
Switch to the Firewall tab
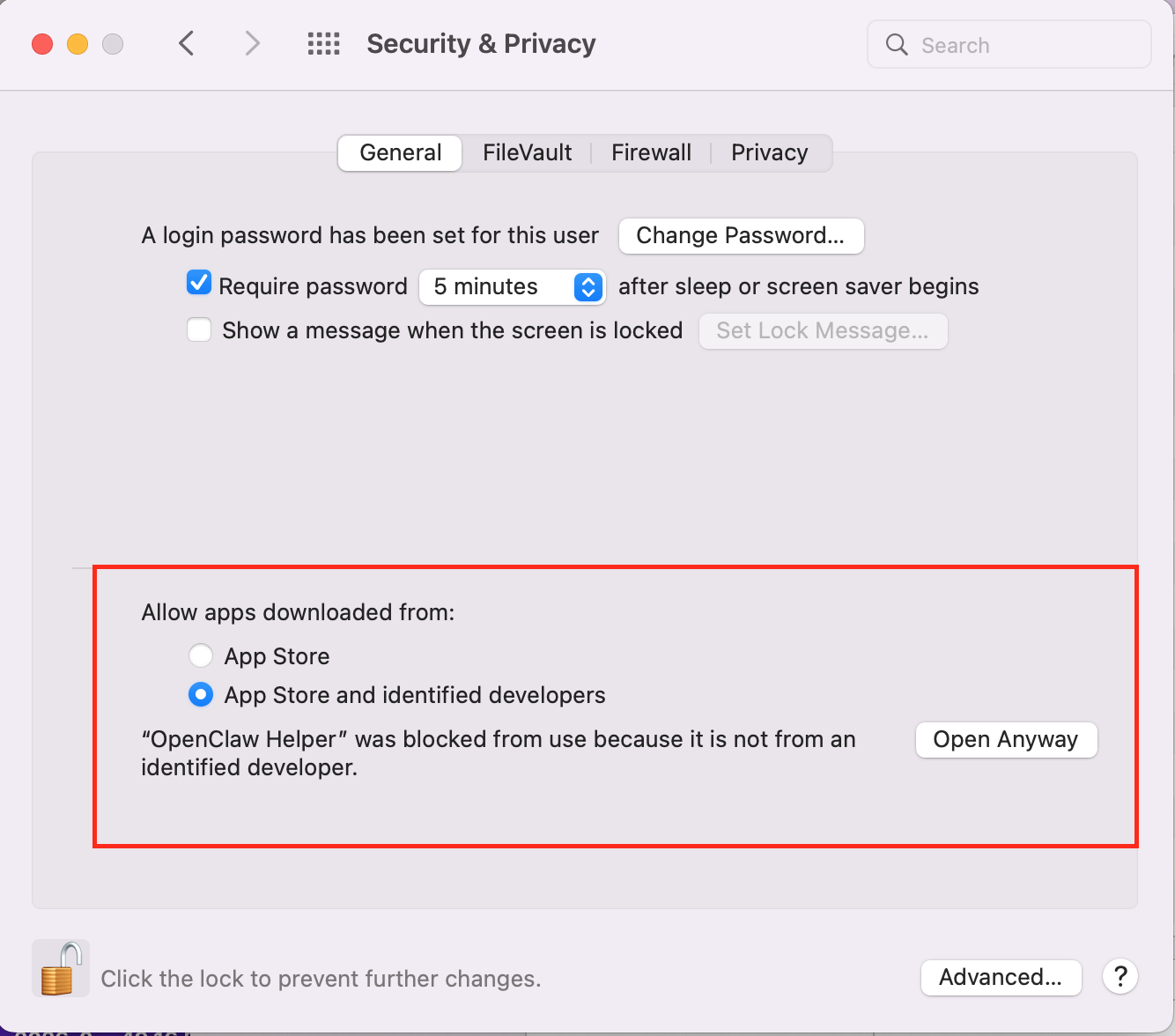click(x=651, y=152)
